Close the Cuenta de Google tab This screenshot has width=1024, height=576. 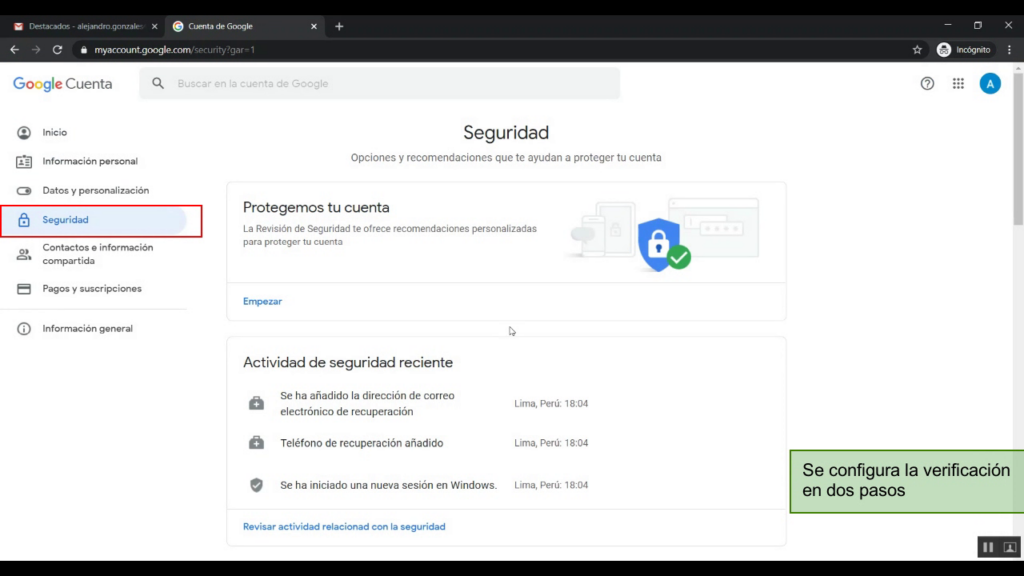[x=314, y=26]
